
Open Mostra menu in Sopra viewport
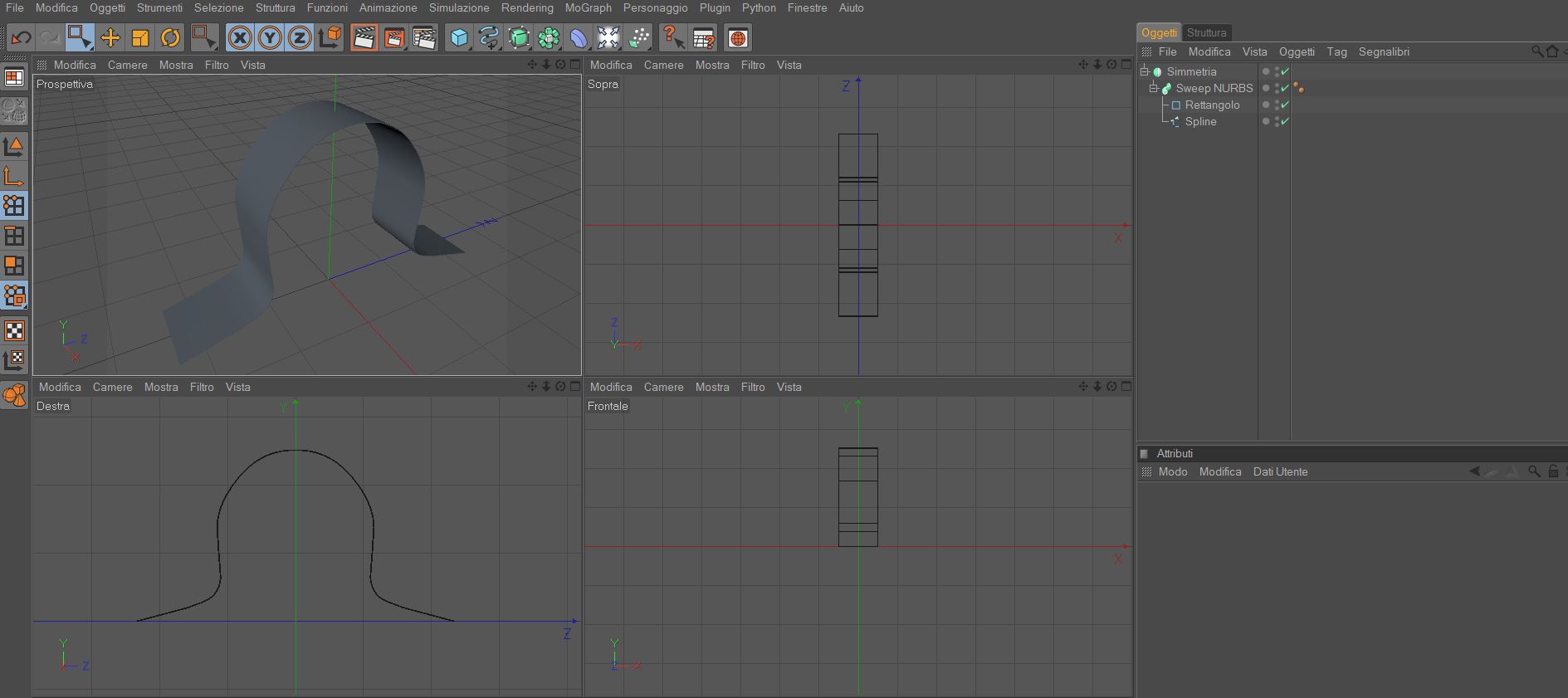712,65
